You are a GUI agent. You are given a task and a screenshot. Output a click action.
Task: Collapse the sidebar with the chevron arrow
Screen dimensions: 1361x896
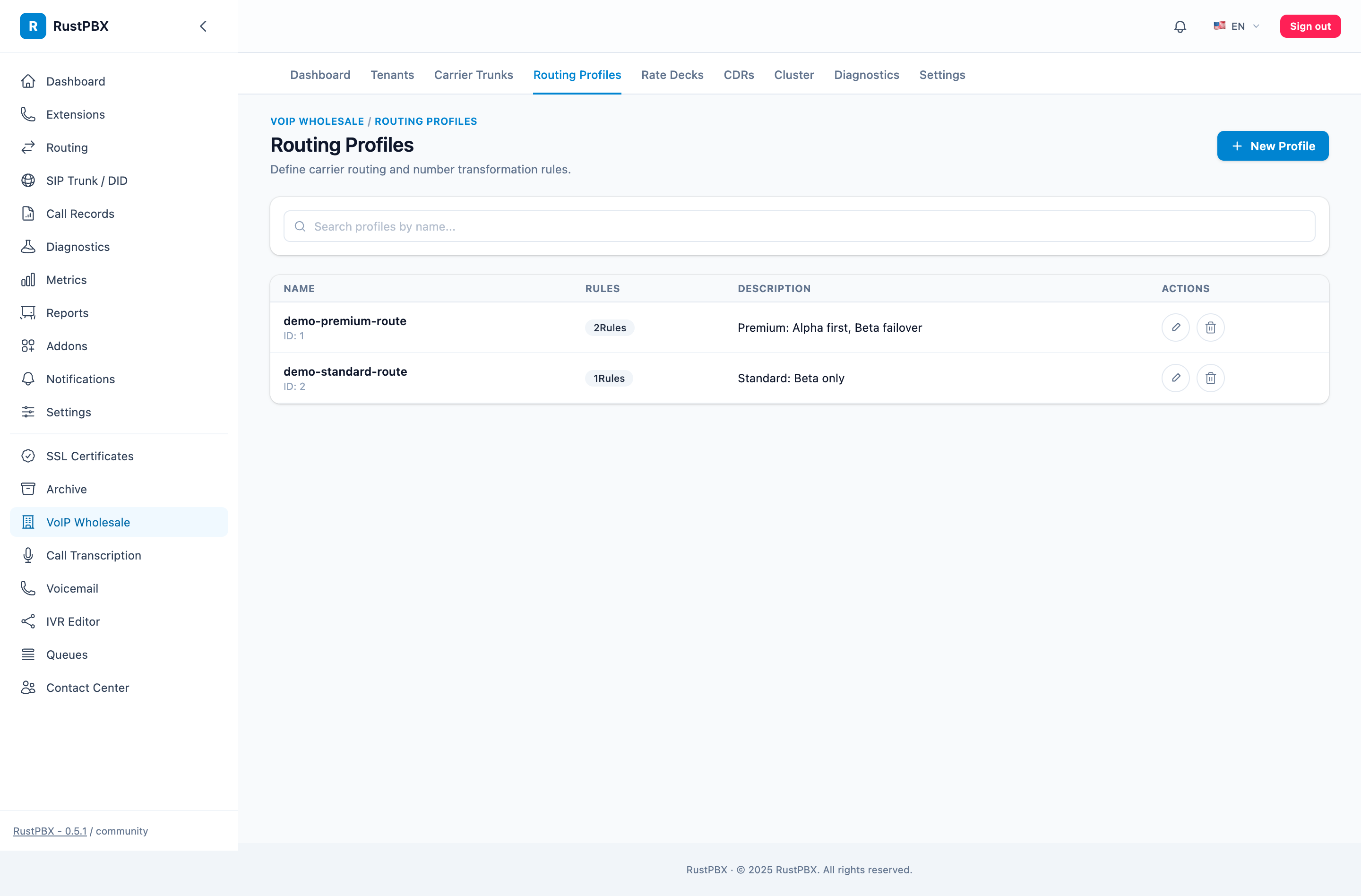tap(203, 26)
